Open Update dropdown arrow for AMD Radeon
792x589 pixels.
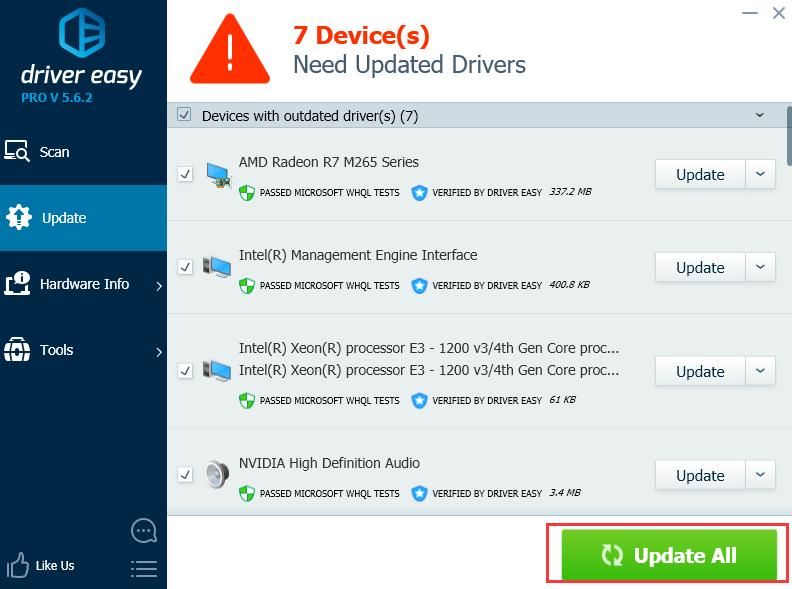point(760,174)
